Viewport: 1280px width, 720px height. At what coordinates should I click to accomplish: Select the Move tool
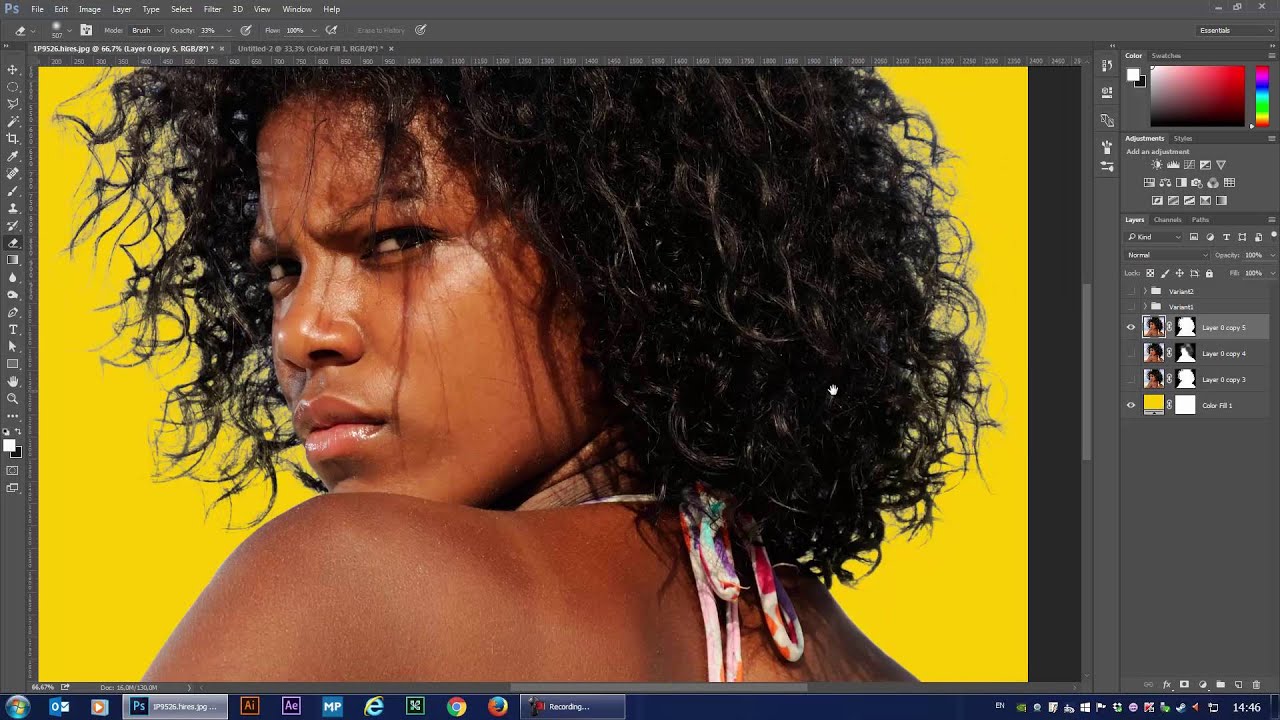[x=13, y=69]
